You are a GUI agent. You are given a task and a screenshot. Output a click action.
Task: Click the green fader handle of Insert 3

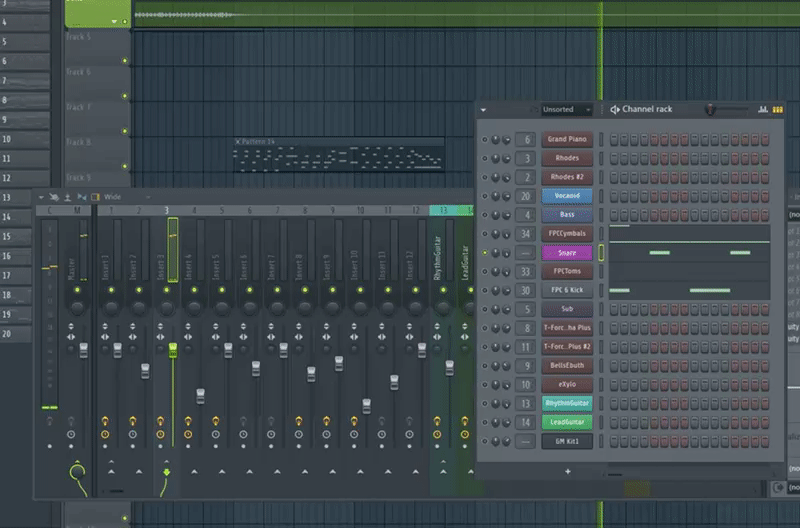pyautogui.click(x=173, y=350)
